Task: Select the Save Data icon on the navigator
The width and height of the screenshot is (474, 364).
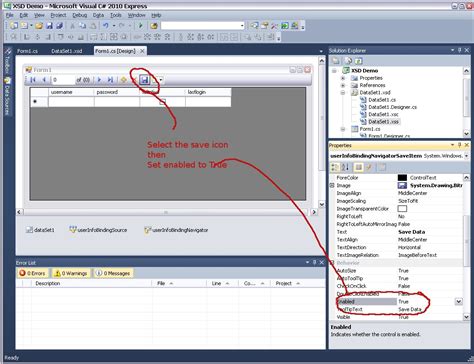Action: point(144,80)
